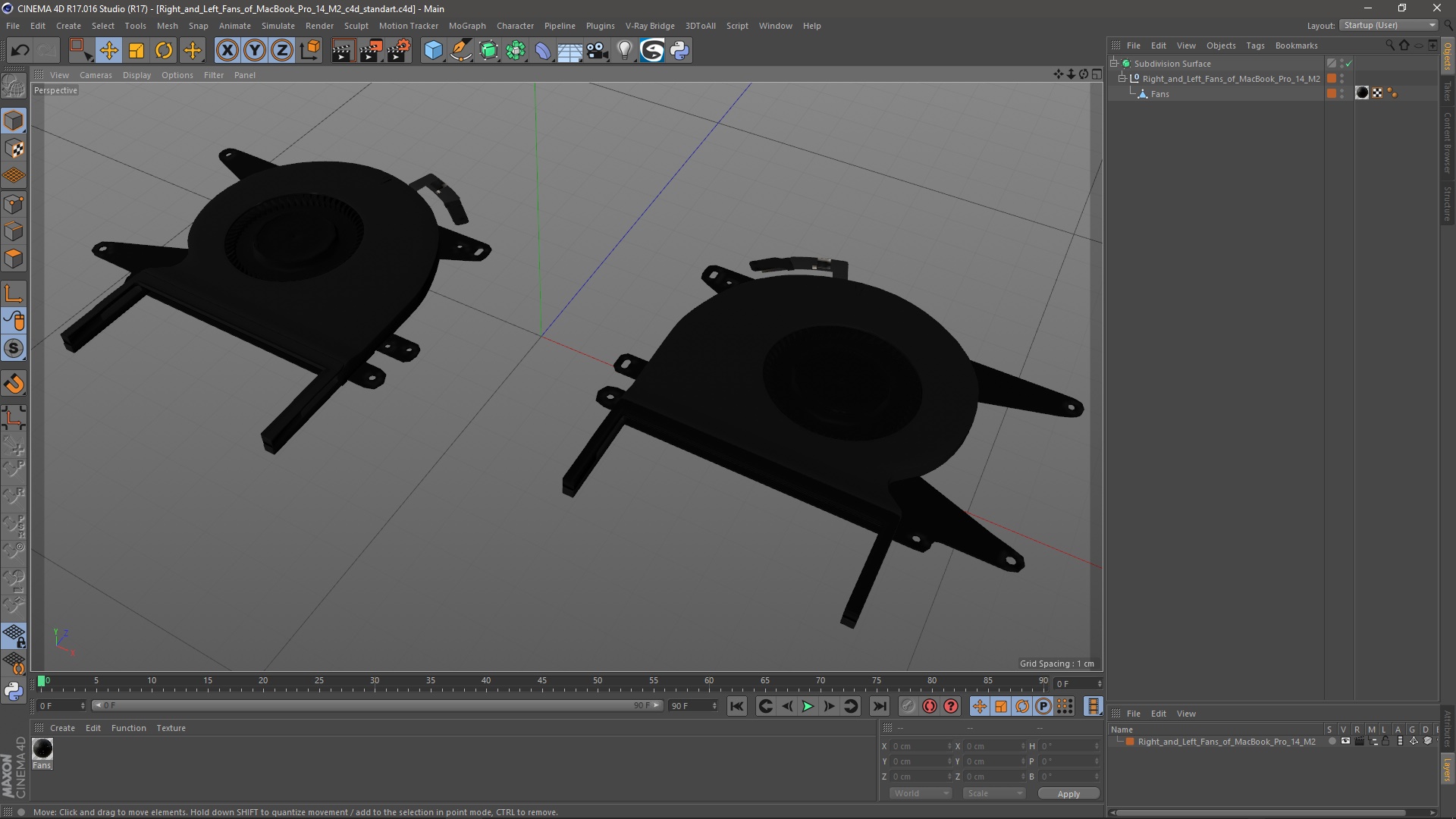This screenshot has width=1456, height=819.
Task: Toggle autokeying button
Action: 929,707
